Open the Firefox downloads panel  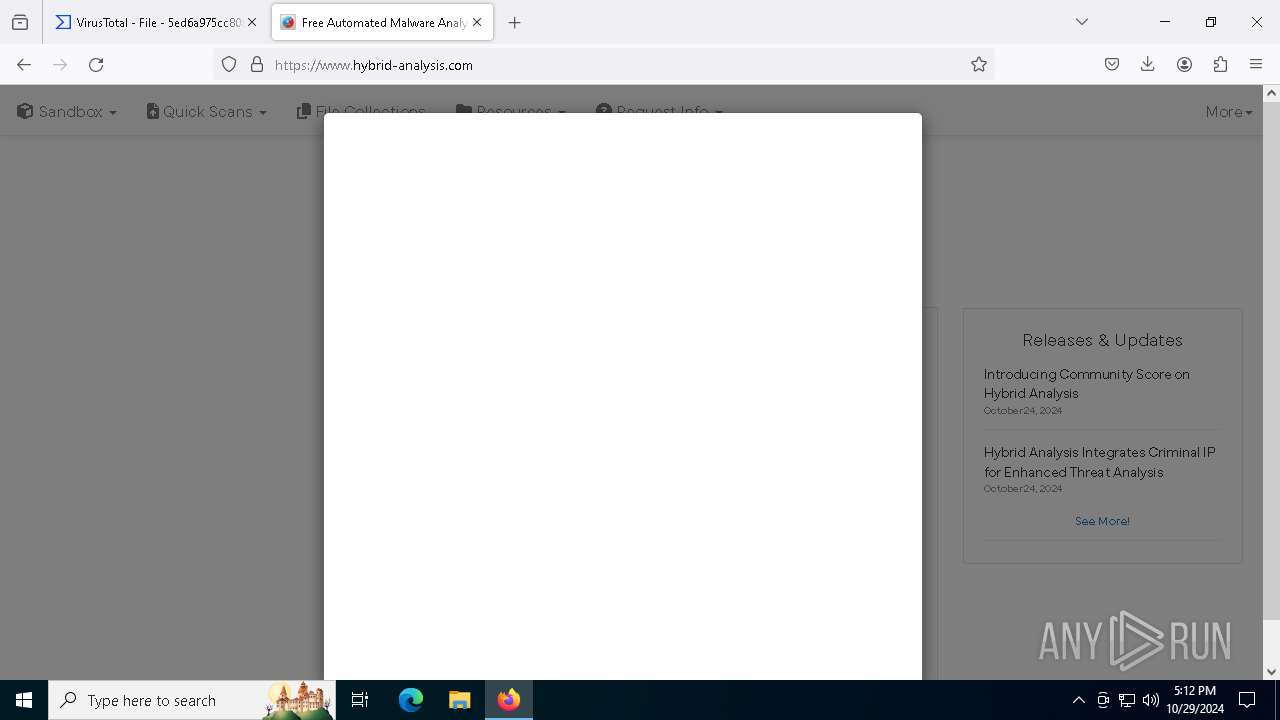coord(1148,64)
